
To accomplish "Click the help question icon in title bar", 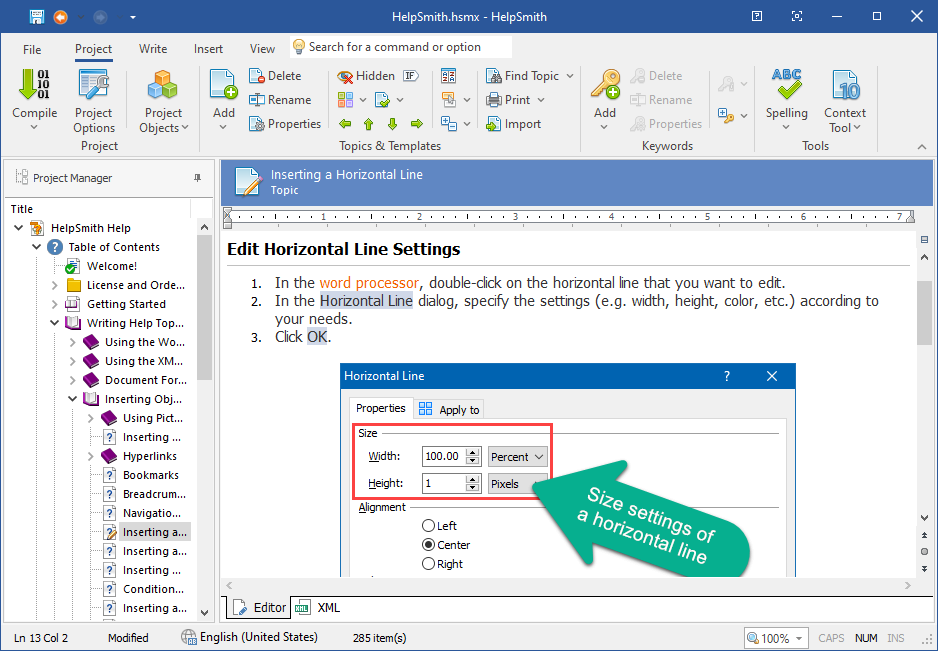I will pyautogui.click(x=757, y=16).
